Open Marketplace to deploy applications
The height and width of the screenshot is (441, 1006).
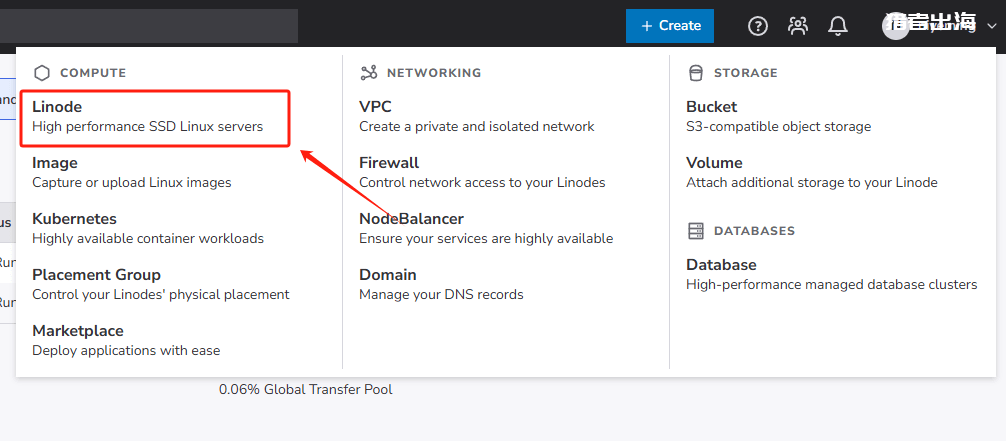(126, 340)
